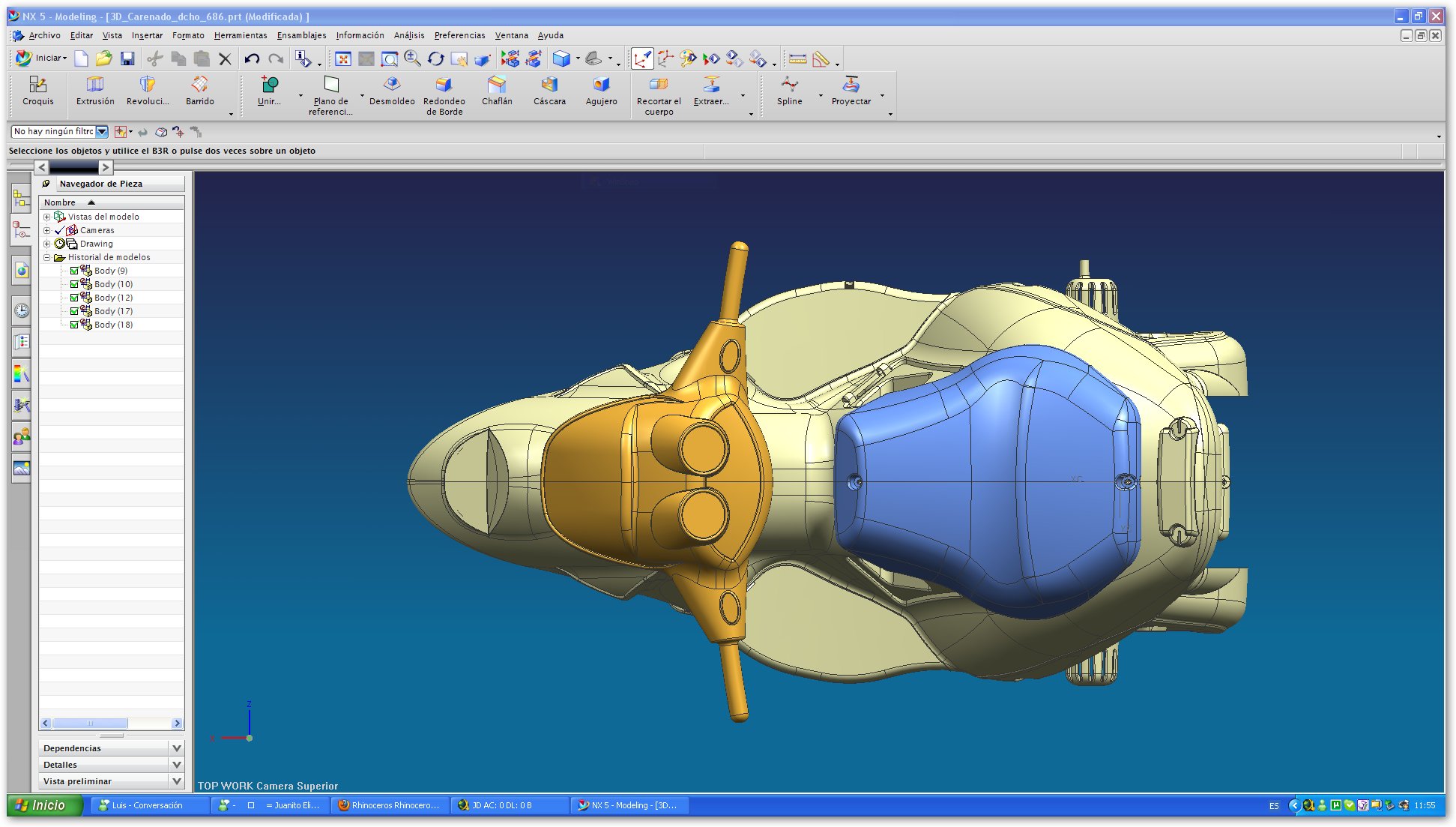Screen dimensions: 1456x827
Task: Expand the Dependencias panel section
Action: pos(176,748)
